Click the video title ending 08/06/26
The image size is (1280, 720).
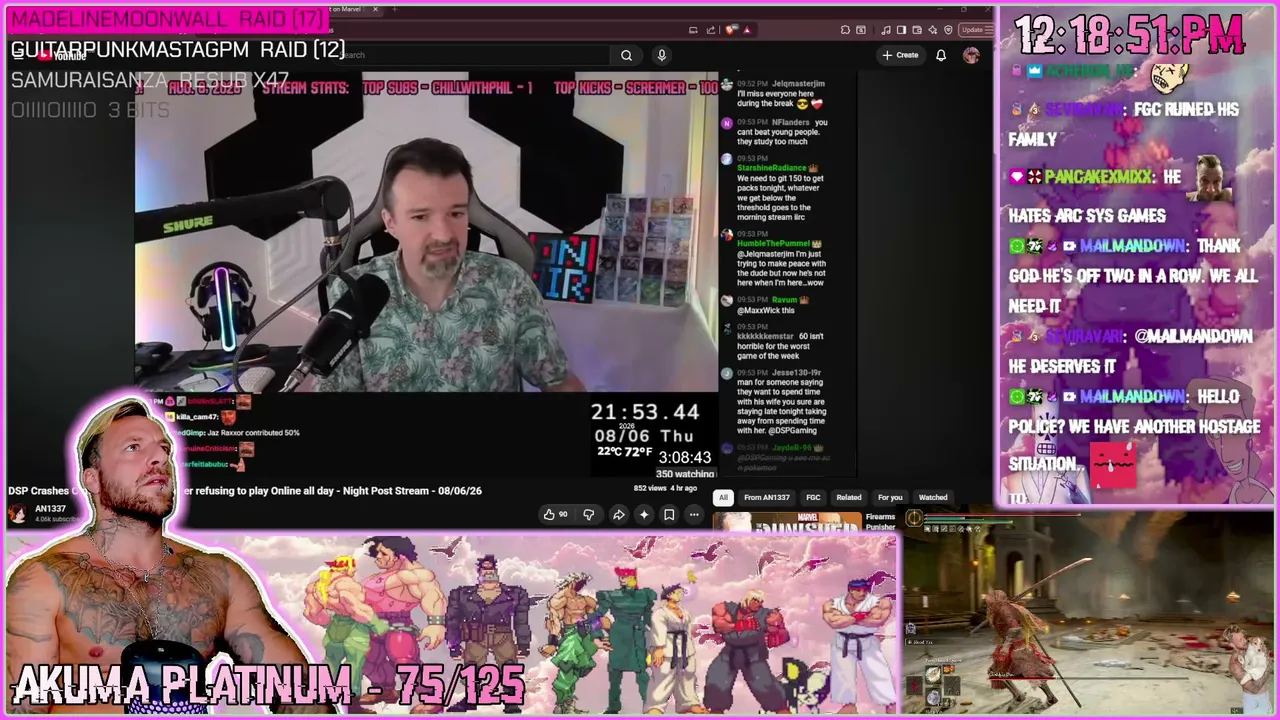(x=245, y=491)
